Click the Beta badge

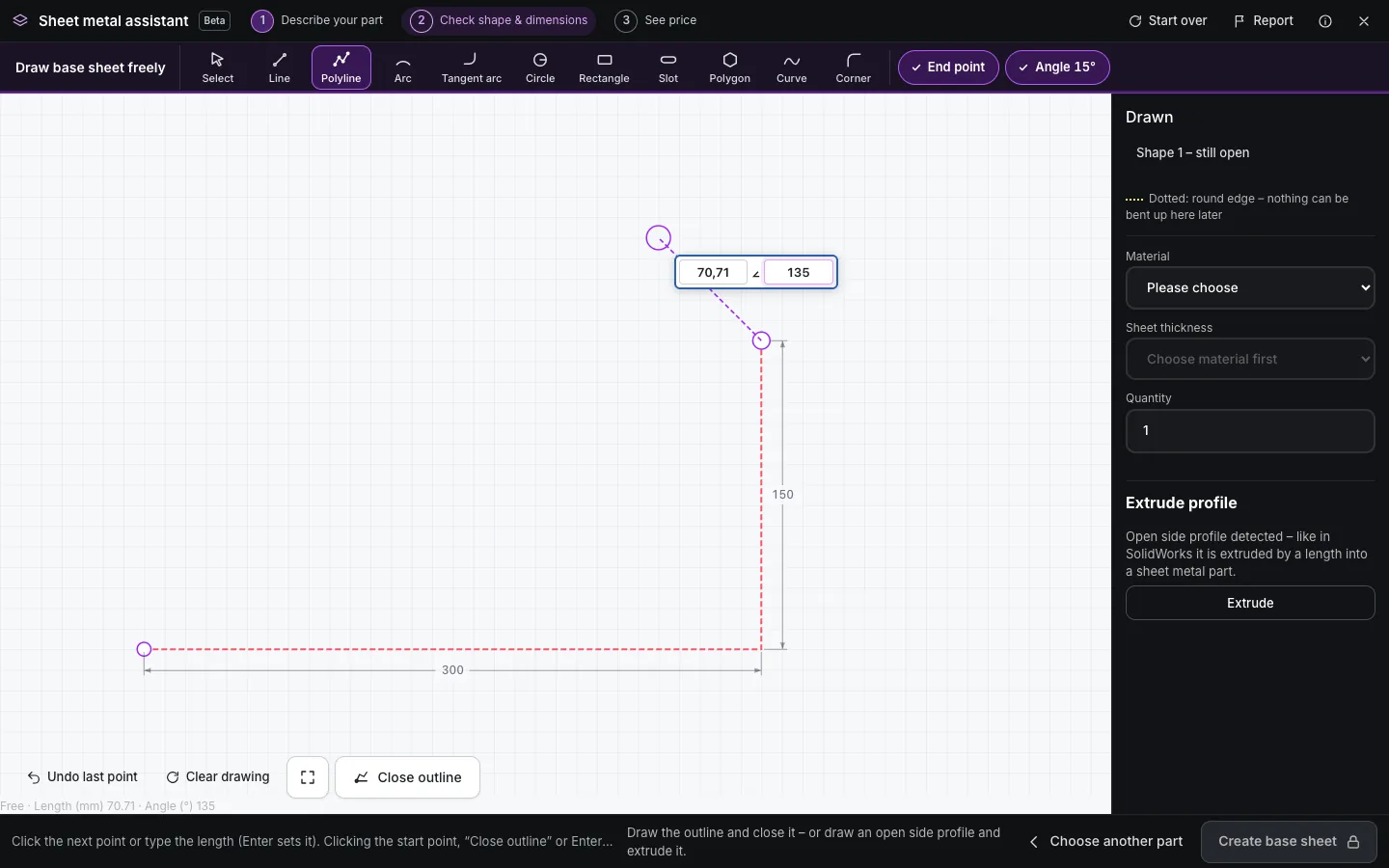214,20
